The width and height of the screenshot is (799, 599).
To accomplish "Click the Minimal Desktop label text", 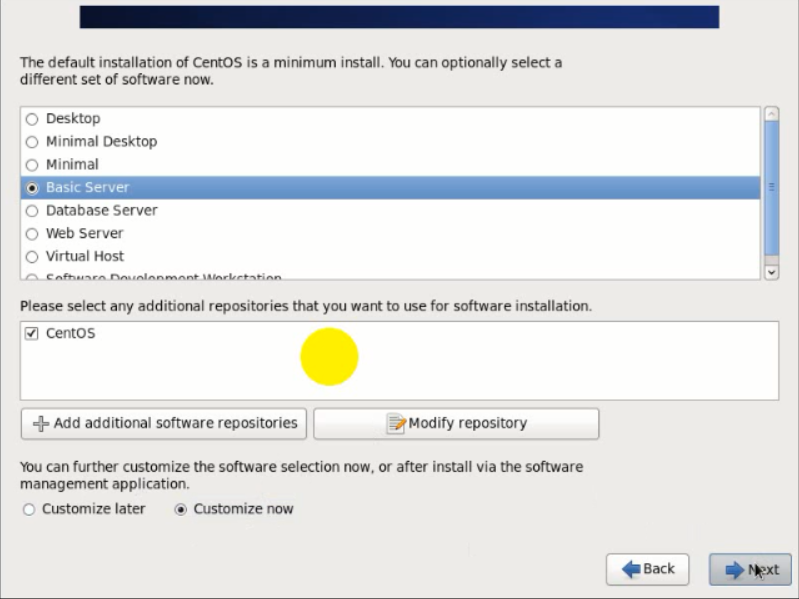I will pos(101,142).
